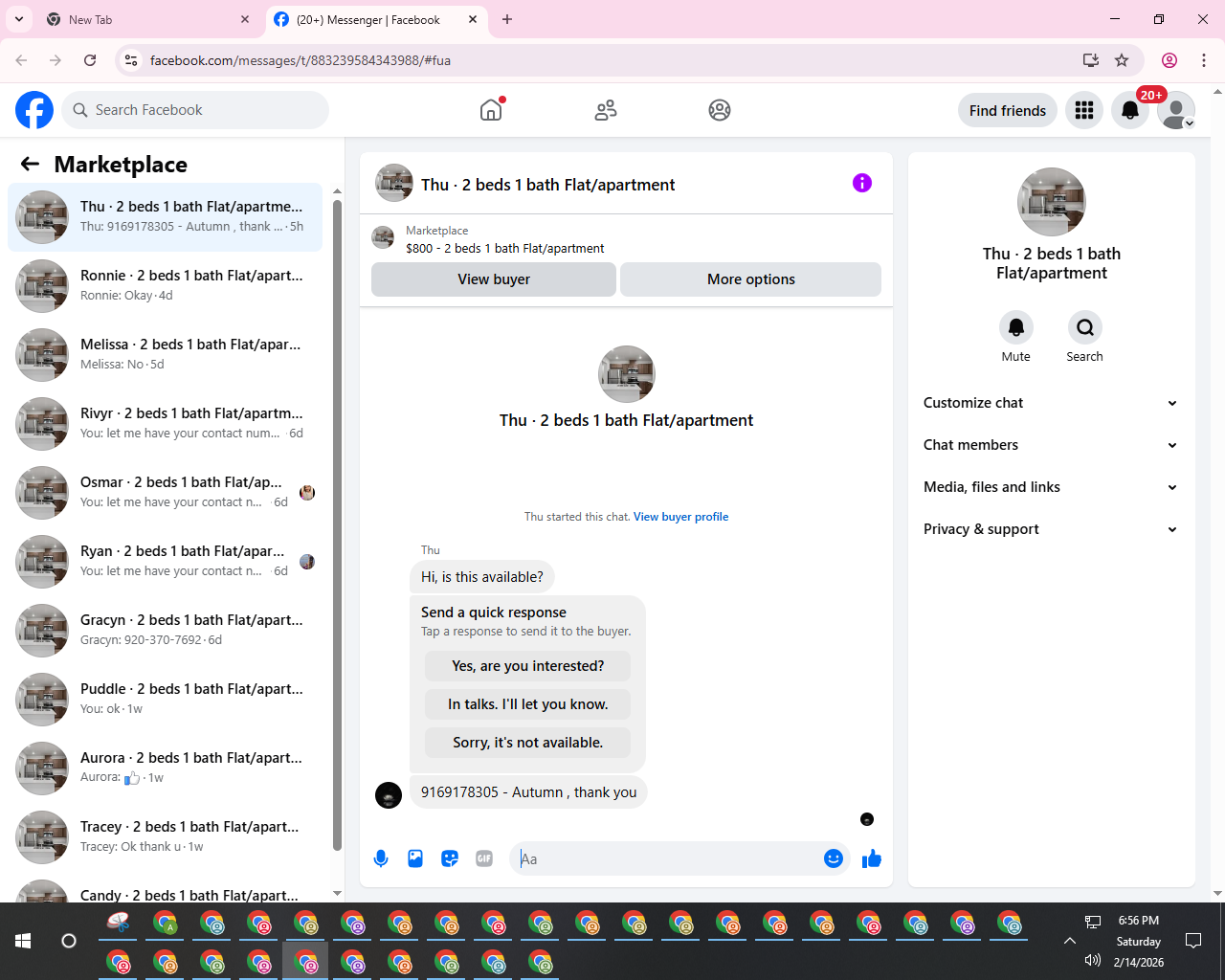This screenshot has height=980, width=1225.
Task: Click the Facebook logo
Action: 34,110
